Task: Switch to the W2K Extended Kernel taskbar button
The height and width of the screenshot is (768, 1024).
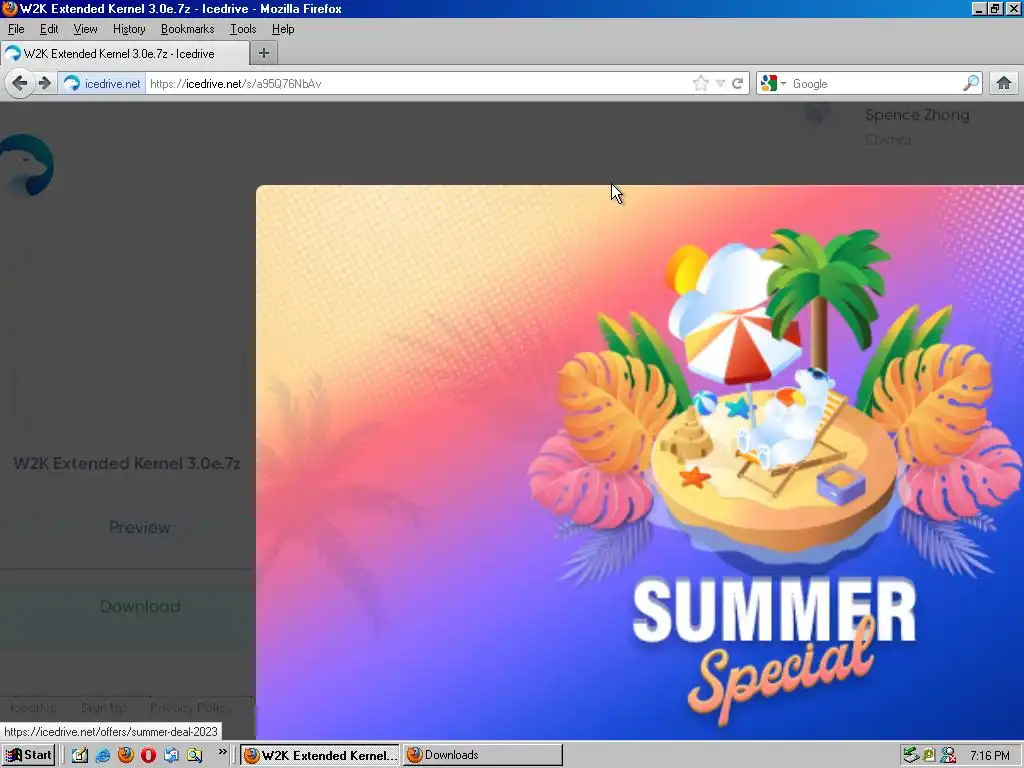Action: tap(320, 755)
